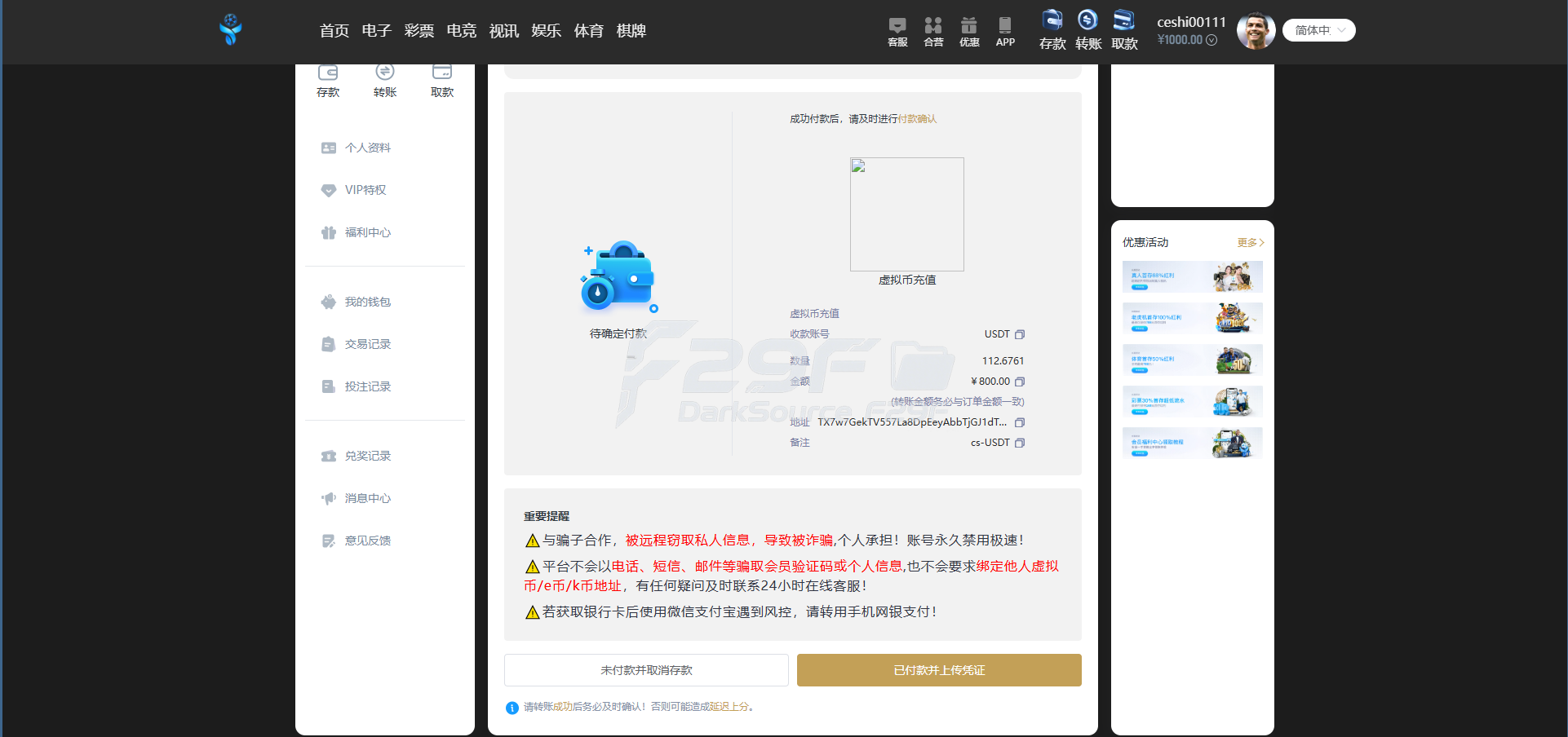This screenshot has width=1568, height=737.
Task: Copy the cs-USDT 备注 remark
Action: coord(1020,443)
